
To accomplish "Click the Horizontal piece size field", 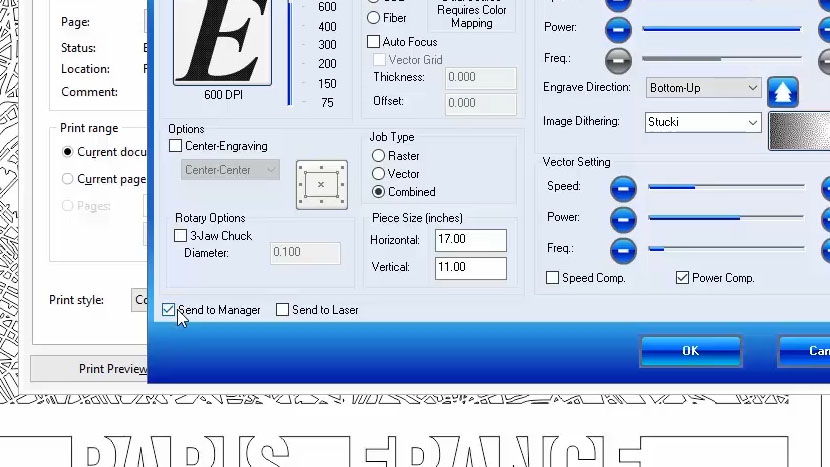I will click(x=470, y=240).
